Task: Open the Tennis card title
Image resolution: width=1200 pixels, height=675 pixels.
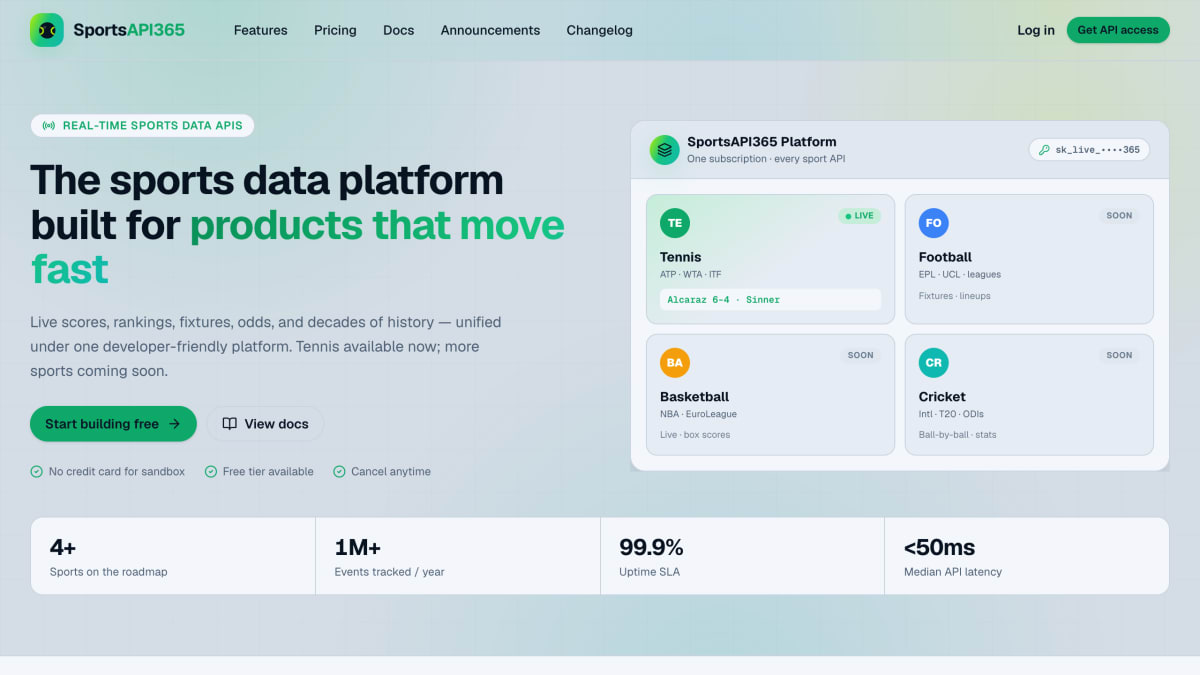Action: [x=681, y=257]
